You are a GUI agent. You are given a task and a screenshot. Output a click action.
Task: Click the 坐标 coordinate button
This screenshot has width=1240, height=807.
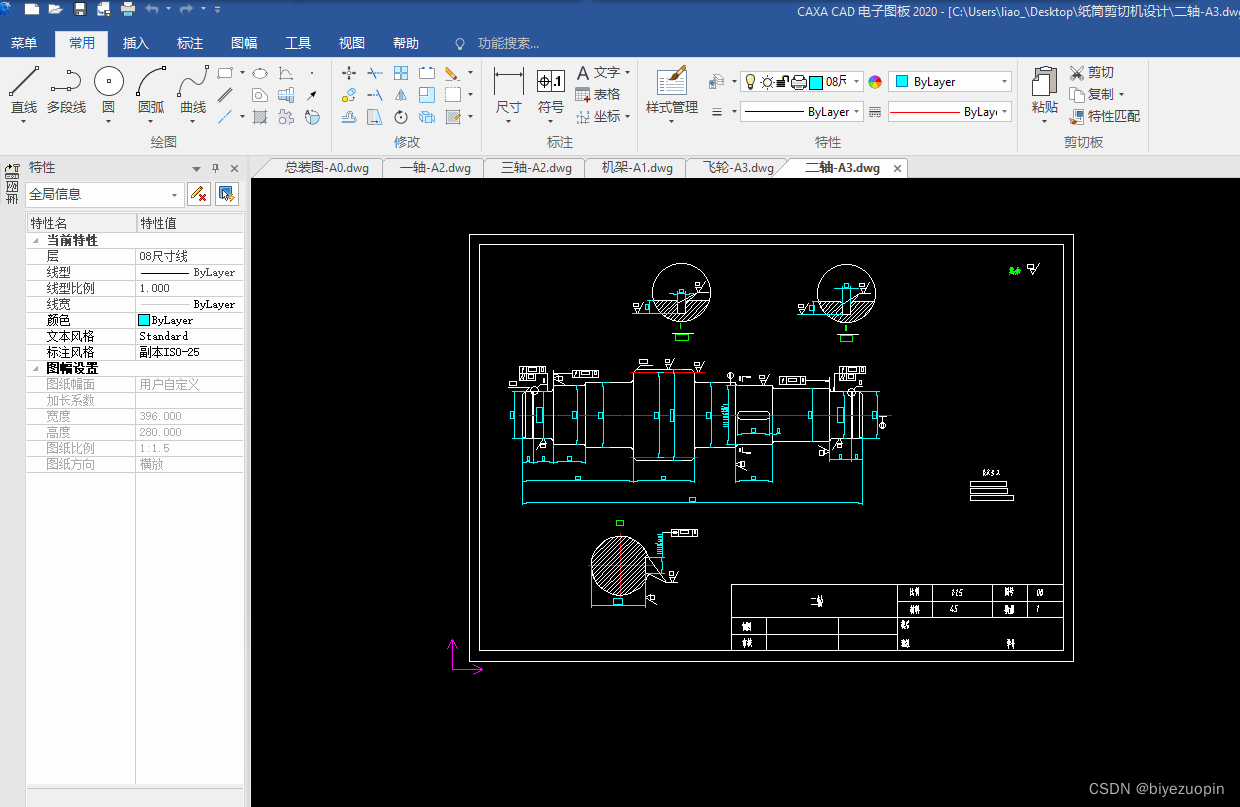[x=598, y=117]
